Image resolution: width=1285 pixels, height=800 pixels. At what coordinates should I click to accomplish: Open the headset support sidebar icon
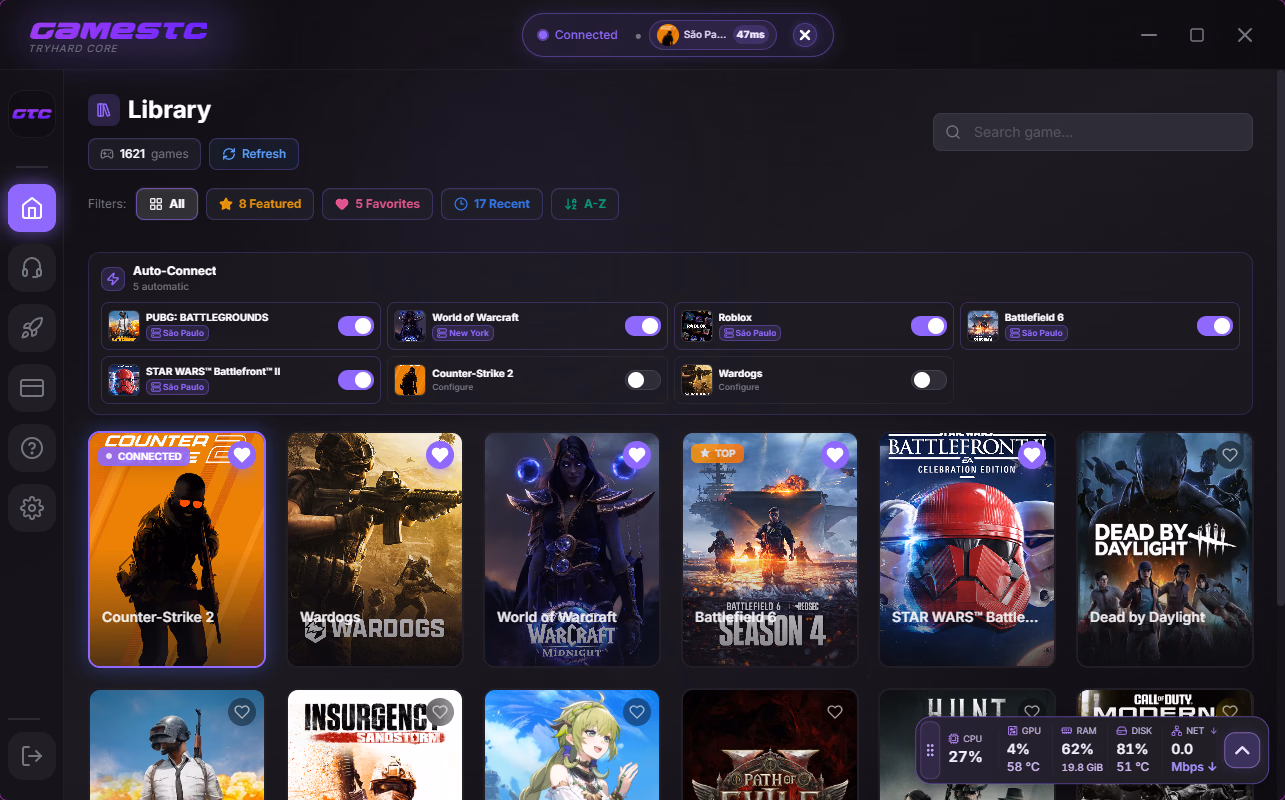(x=32, y=268)
